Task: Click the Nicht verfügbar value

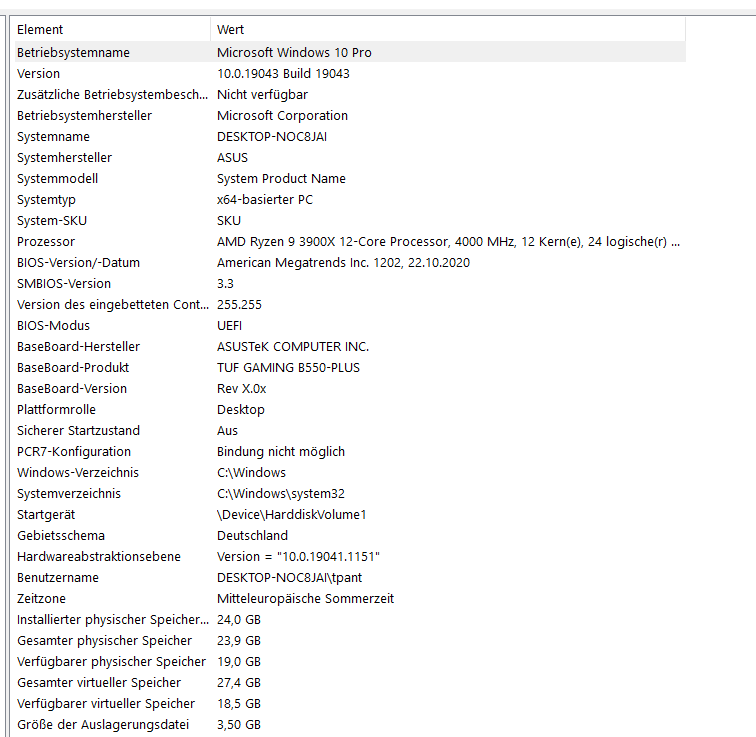Action: [262, 94]
